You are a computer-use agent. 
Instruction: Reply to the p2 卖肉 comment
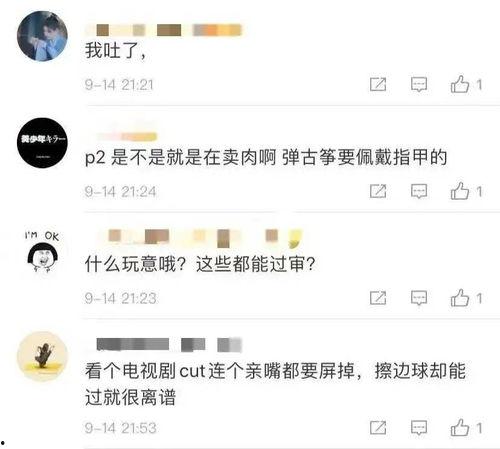(419, 191)
